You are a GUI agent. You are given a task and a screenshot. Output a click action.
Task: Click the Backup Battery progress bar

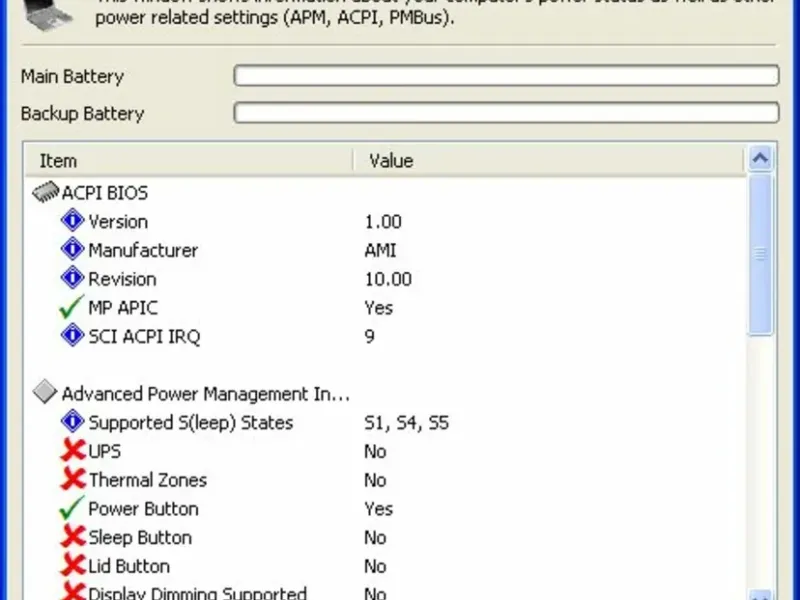pyautogui.click(x=507, y=113)
